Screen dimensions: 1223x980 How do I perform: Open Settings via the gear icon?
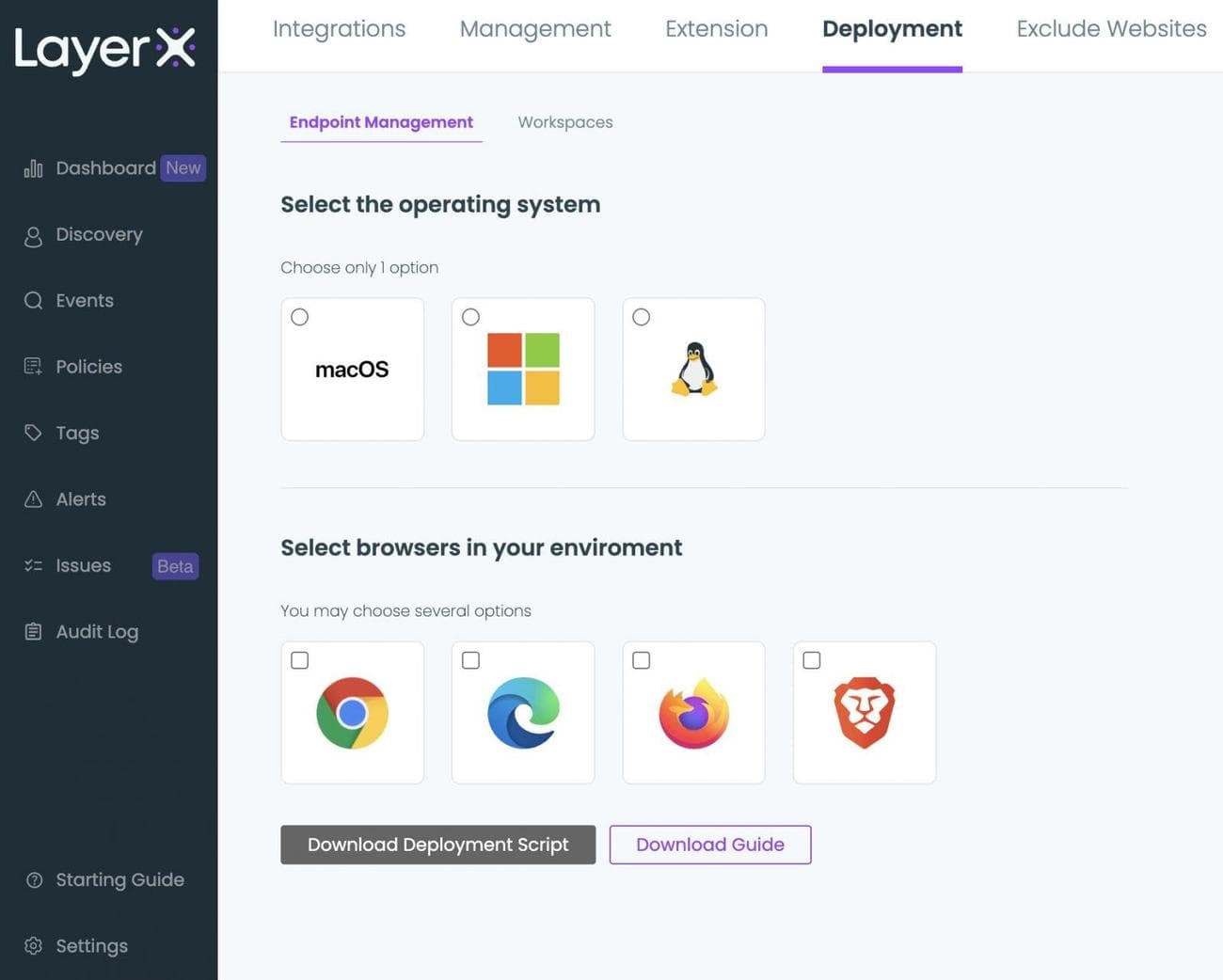34,946
